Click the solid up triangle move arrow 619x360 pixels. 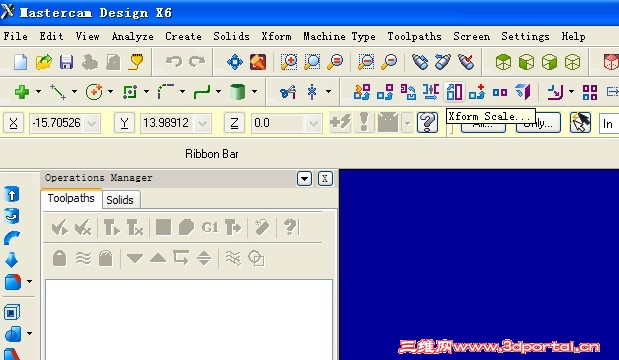[x=158, y=259]
